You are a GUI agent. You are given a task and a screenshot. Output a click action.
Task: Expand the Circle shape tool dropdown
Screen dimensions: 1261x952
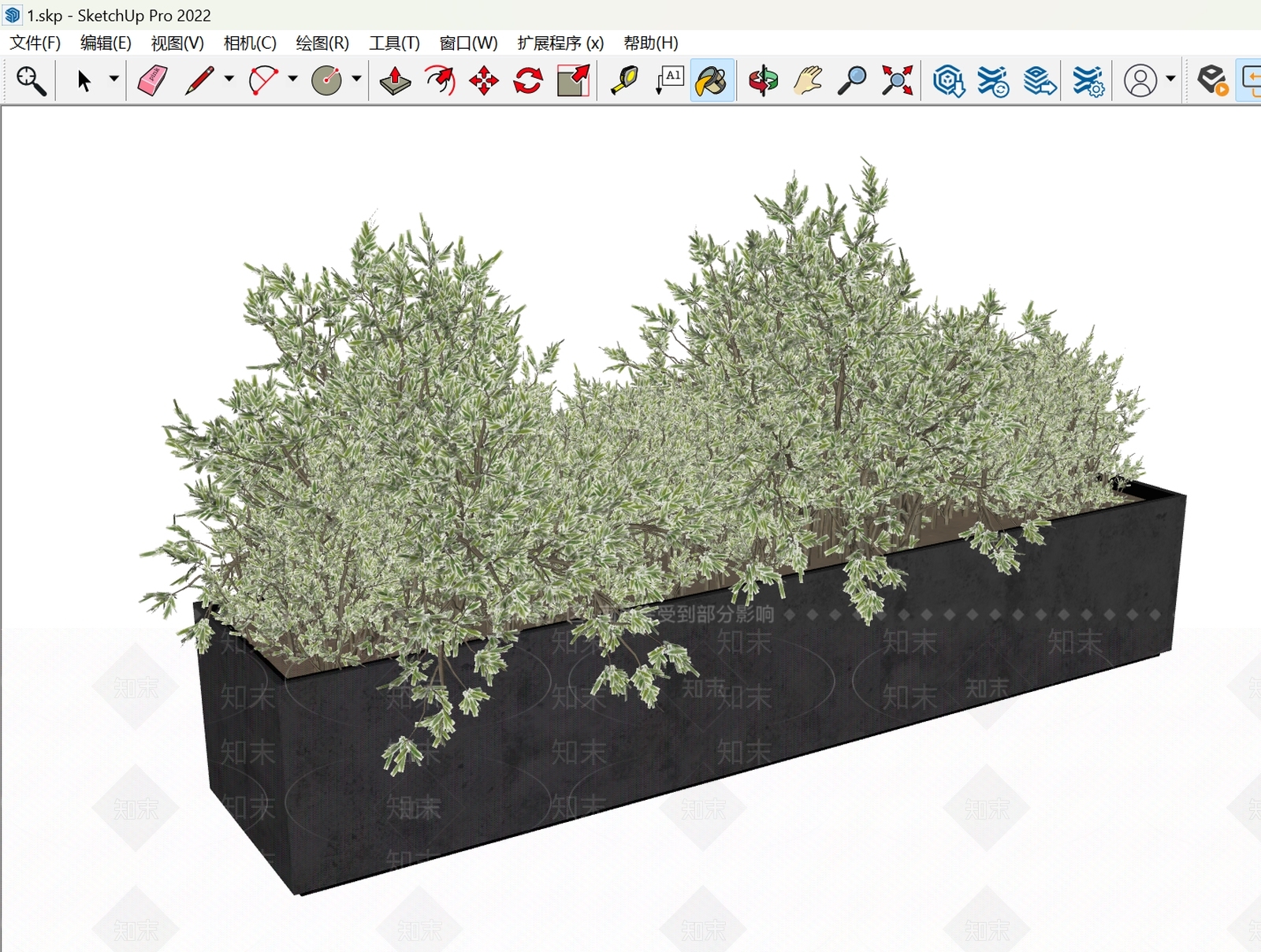[x=356, y=79]
